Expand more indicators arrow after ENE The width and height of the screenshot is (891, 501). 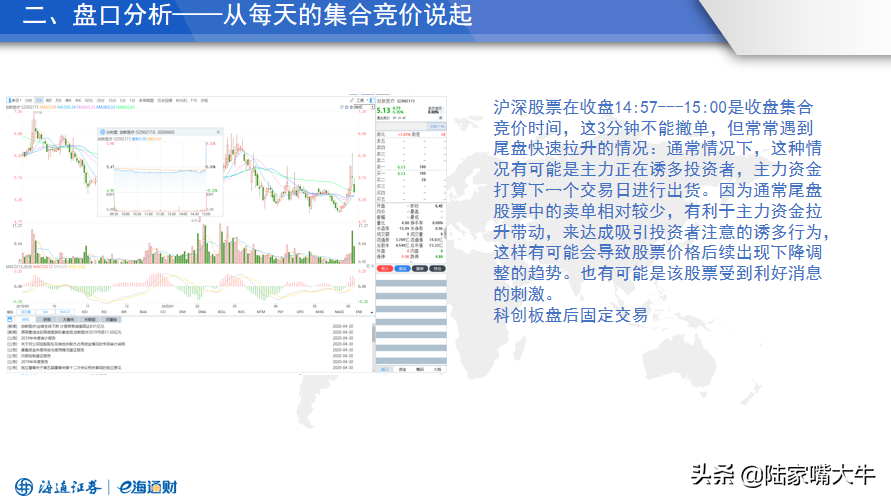coord(372,312)
